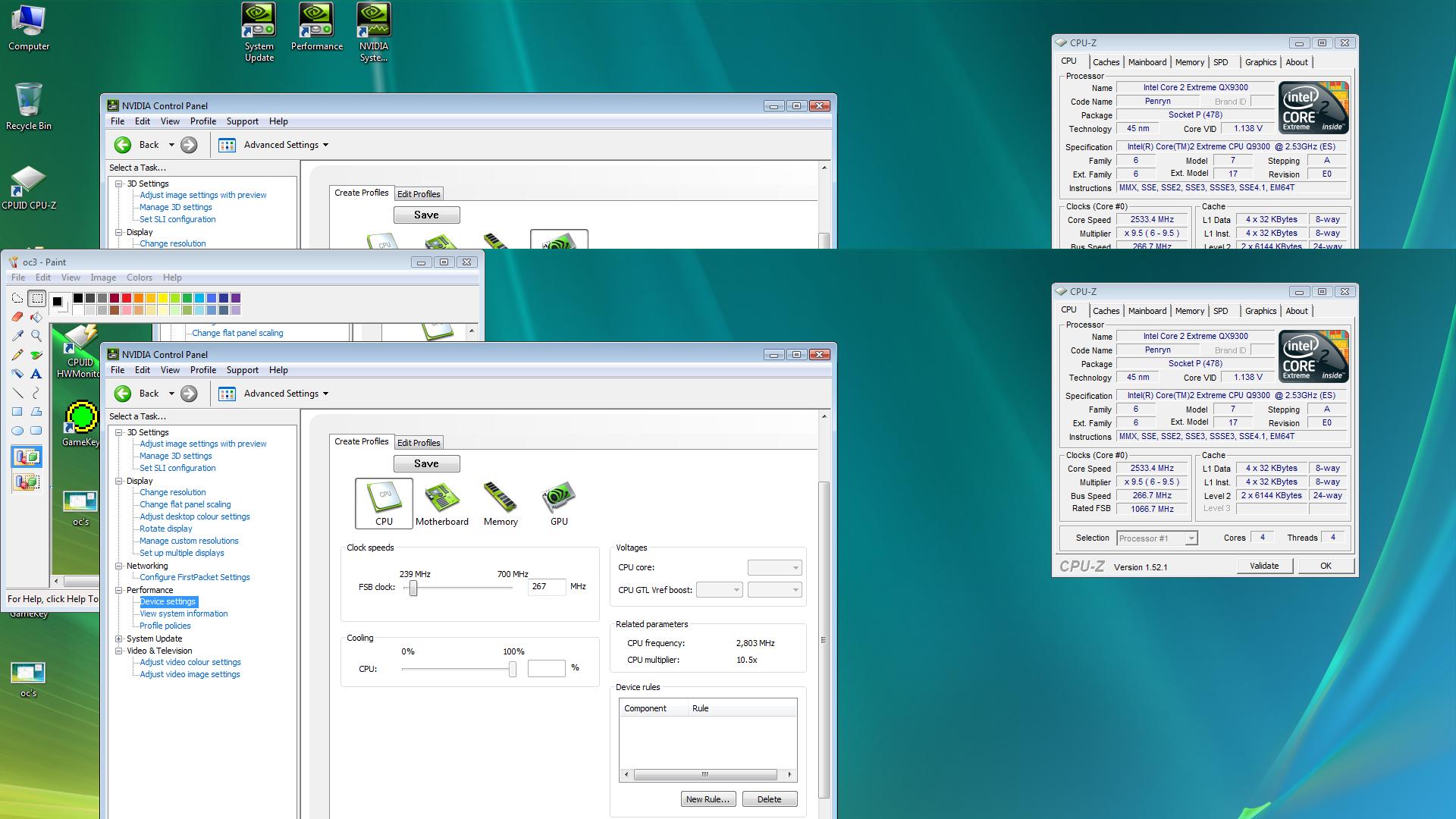Open Adjust video image settings link
Viewport: 1456px width, 819px height.
[x=190, y=674]
